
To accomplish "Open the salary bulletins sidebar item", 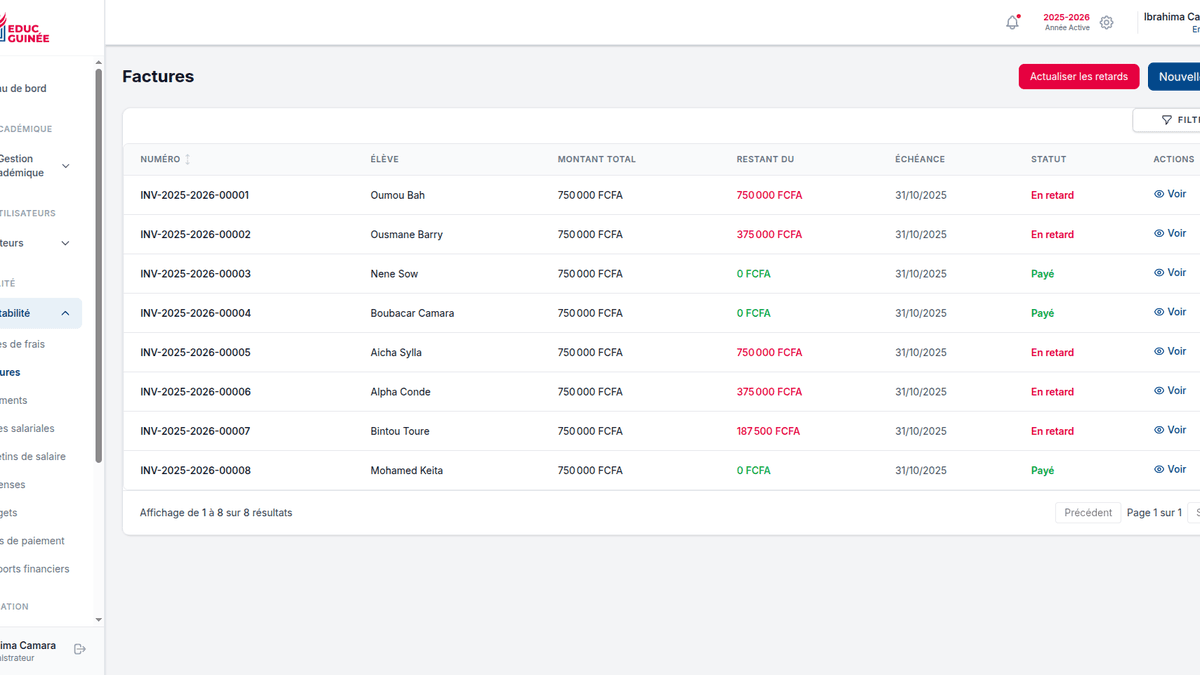I will (x=33, y=457).
